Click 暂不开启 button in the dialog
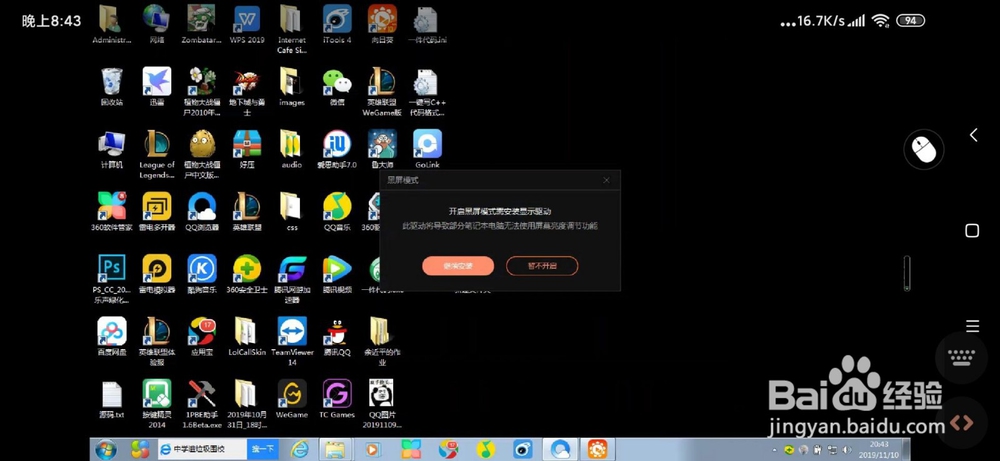Image resolution: width=1000 pixels, height=461 pixels. coord(542,266)
